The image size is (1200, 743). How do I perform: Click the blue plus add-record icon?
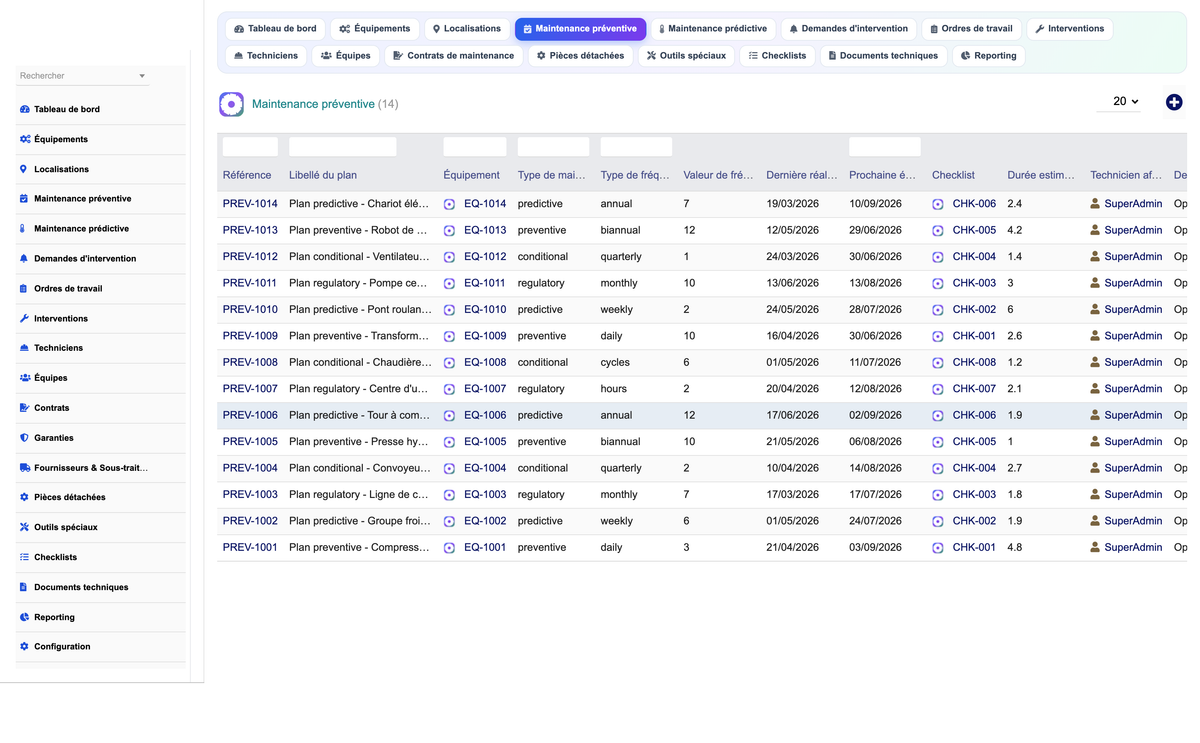click(1174, 102)
